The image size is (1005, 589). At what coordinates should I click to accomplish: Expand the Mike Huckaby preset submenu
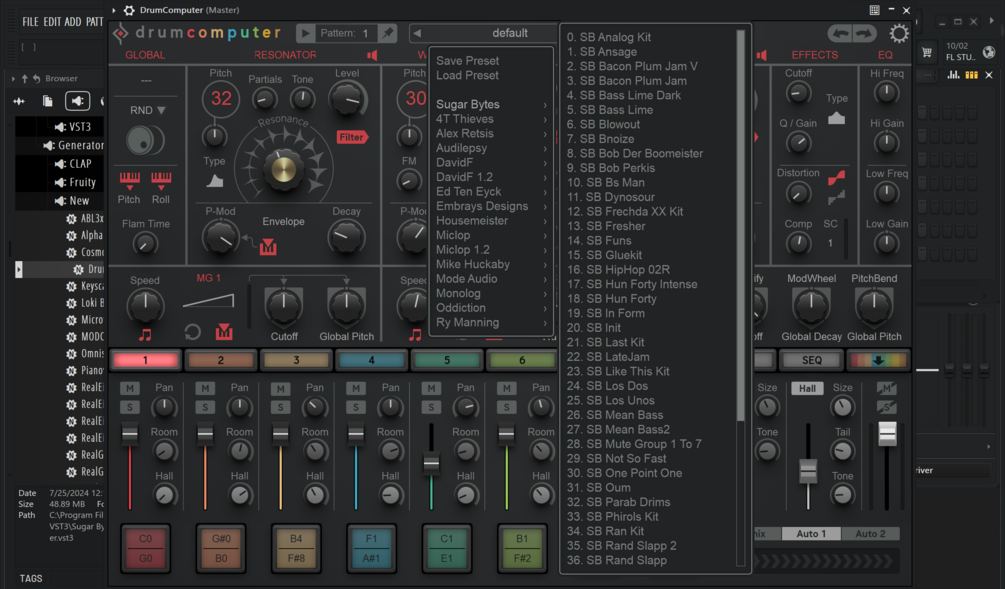(492, 264)
